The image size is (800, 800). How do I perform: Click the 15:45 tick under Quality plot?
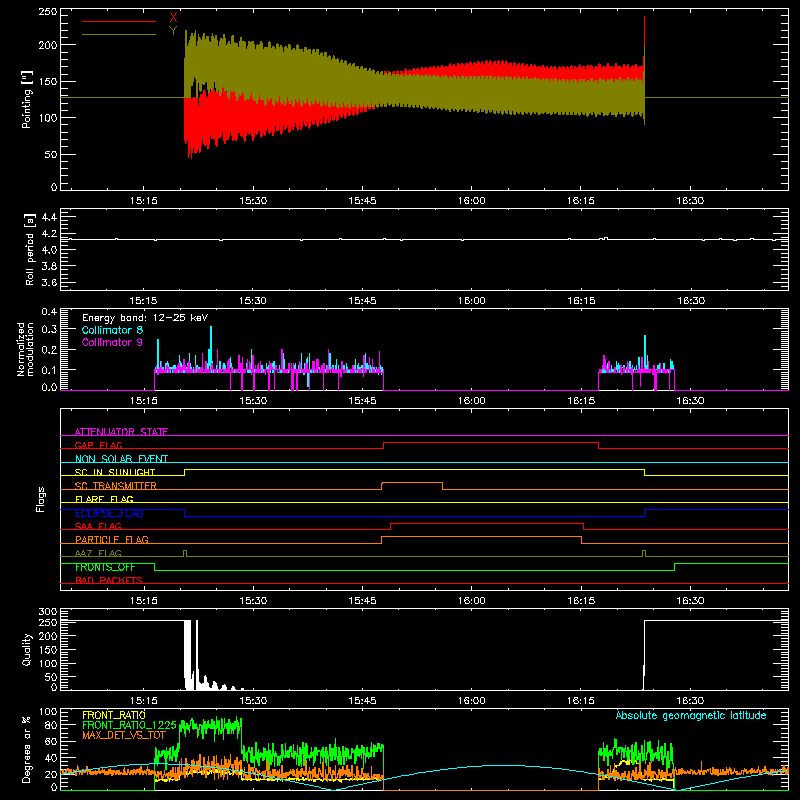tap(362, 701)
